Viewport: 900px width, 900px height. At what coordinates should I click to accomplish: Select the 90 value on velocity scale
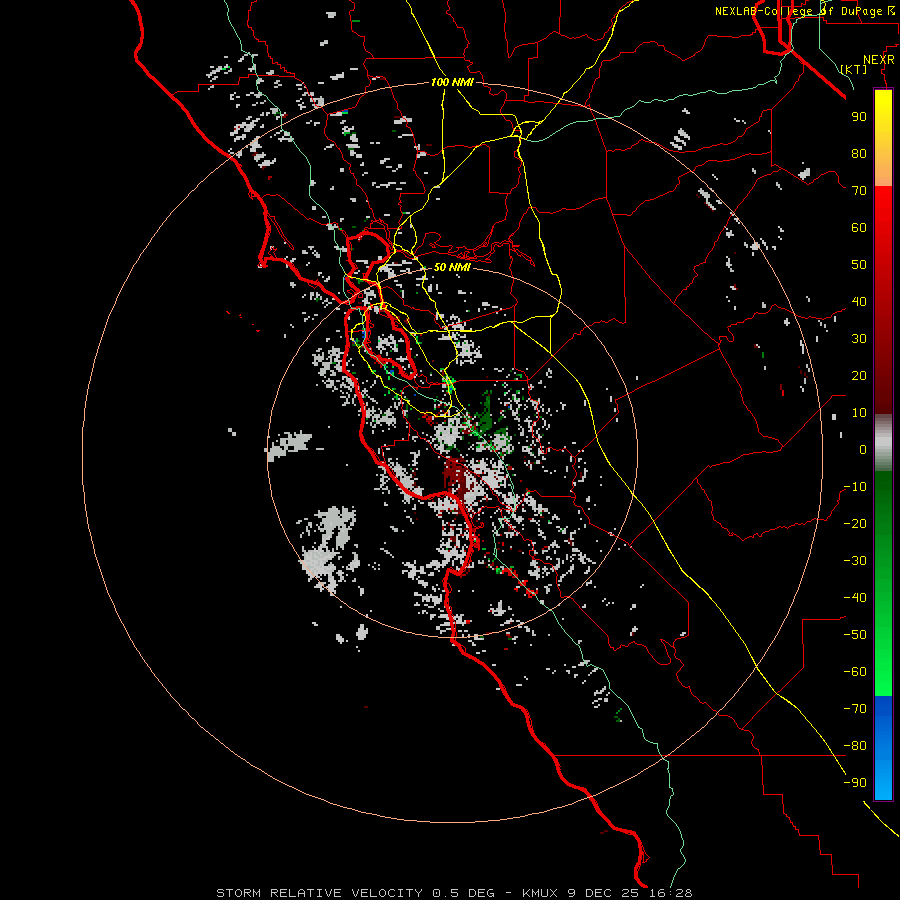click(x=859, y=117)
